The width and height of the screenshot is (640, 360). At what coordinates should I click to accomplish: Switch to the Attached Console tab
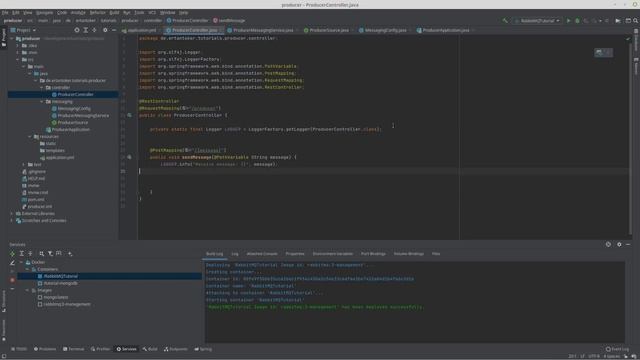(262, 254)
